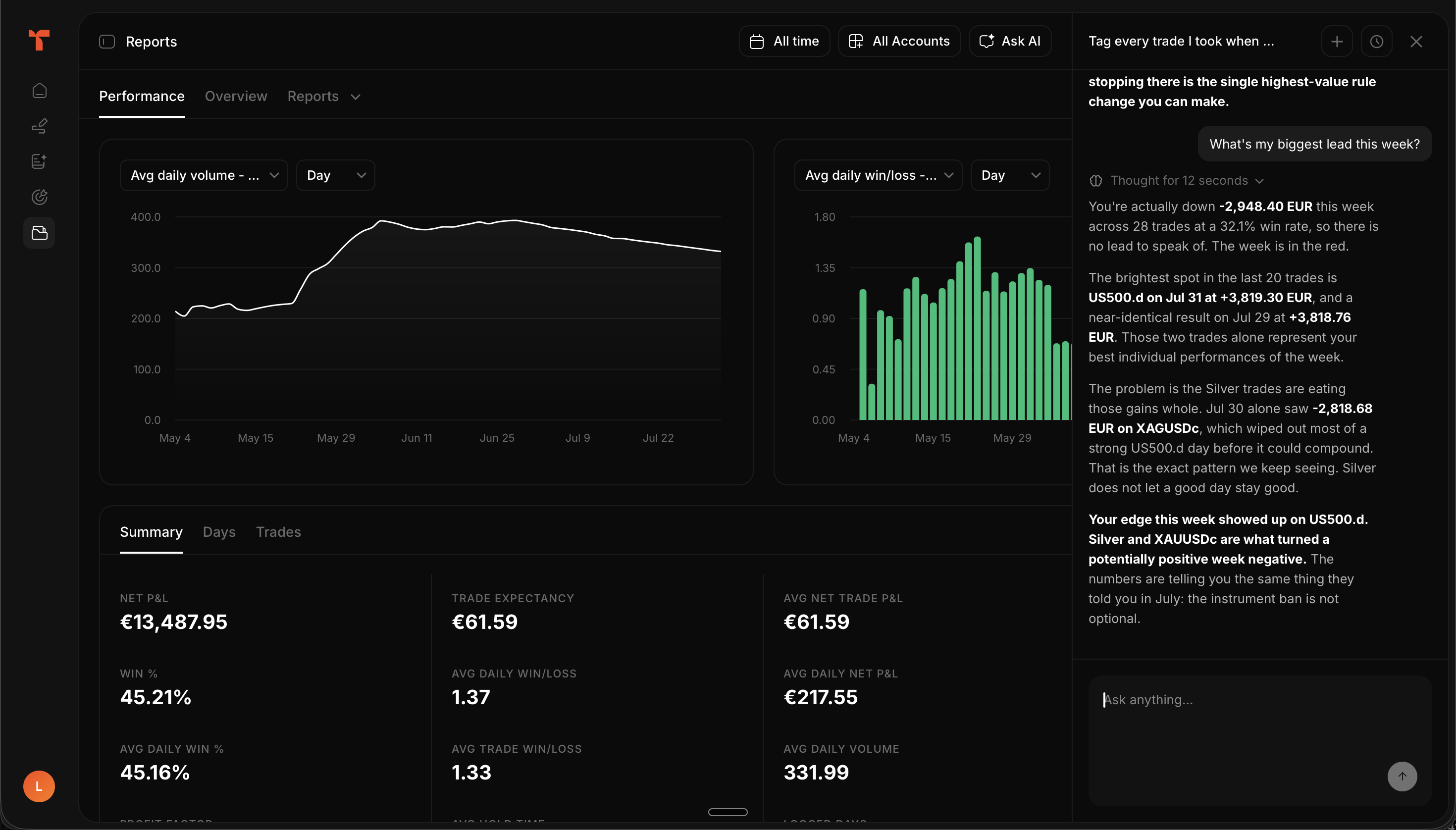Screen dimensions: 1456x830
Task: Open the circular target icon in the sidebar
Action: (39, 197)
